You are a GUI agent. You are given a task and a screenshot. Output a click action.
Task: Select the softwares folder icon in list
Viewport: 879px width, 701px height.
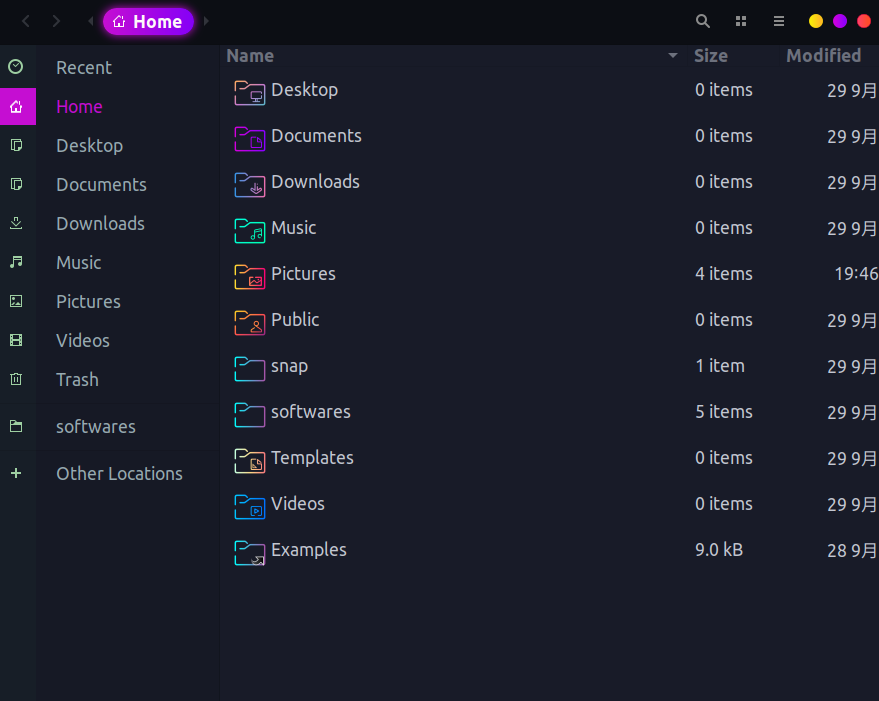pos(249,414)
